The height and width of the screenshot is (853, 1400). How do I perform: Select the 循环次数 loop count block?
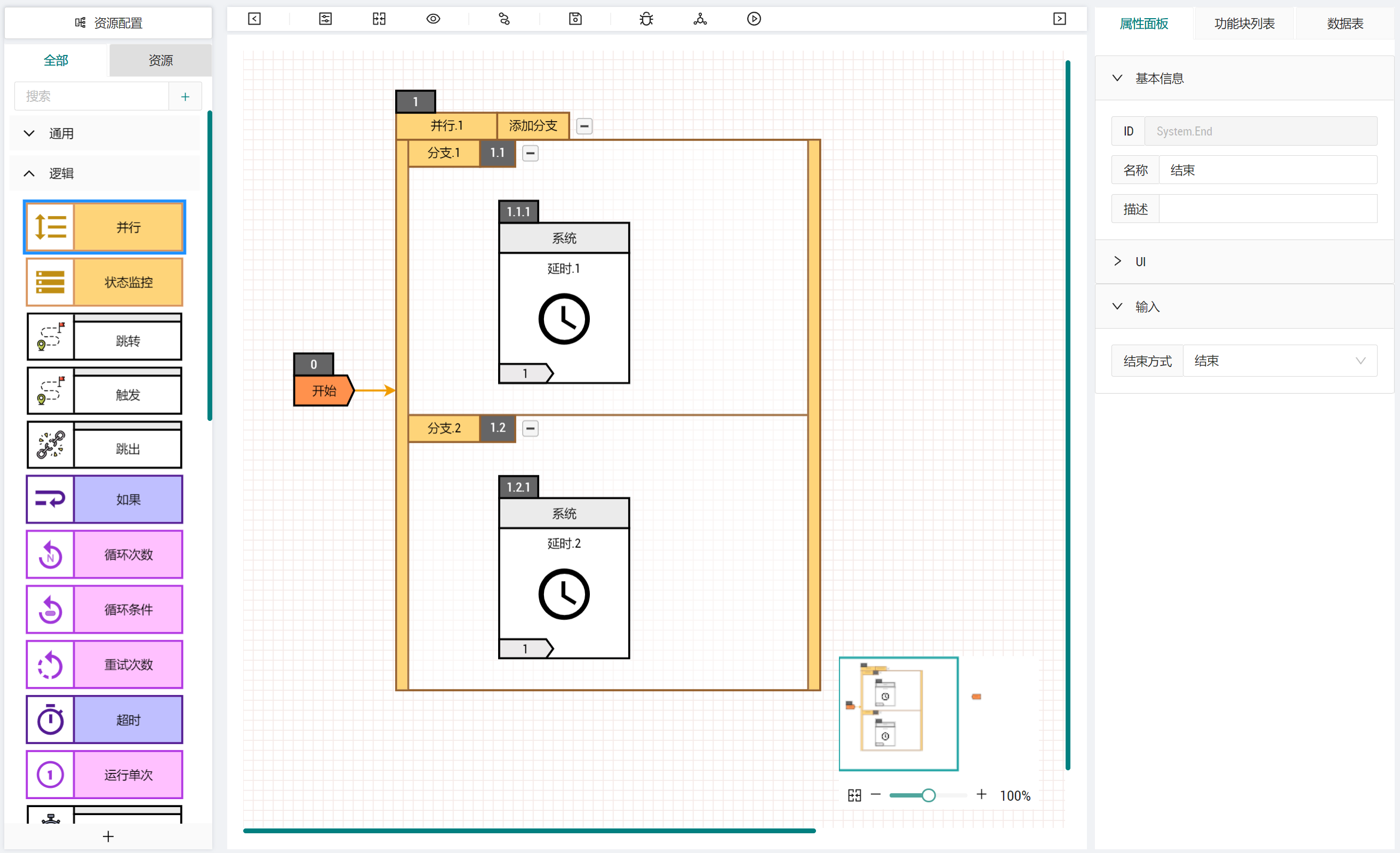point(105,555)
